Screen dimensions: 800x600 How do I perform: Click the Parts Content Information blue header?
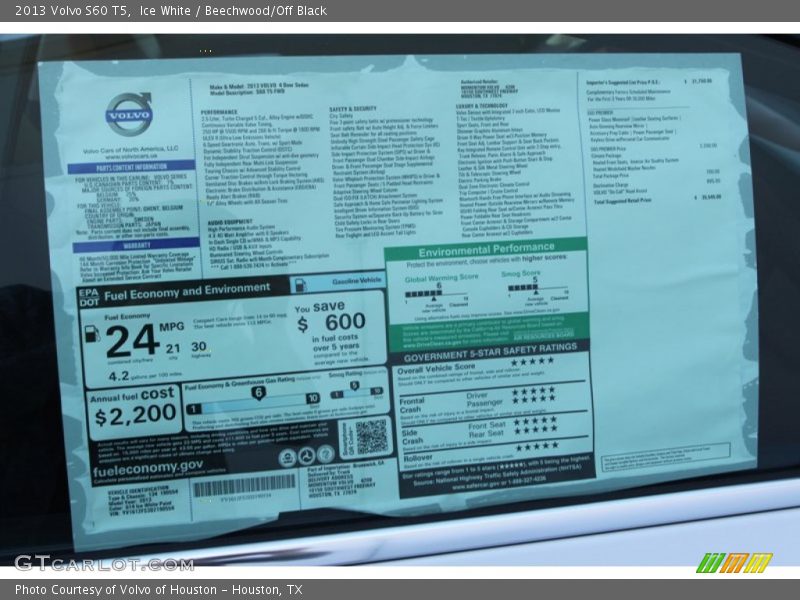coord(133,167)
